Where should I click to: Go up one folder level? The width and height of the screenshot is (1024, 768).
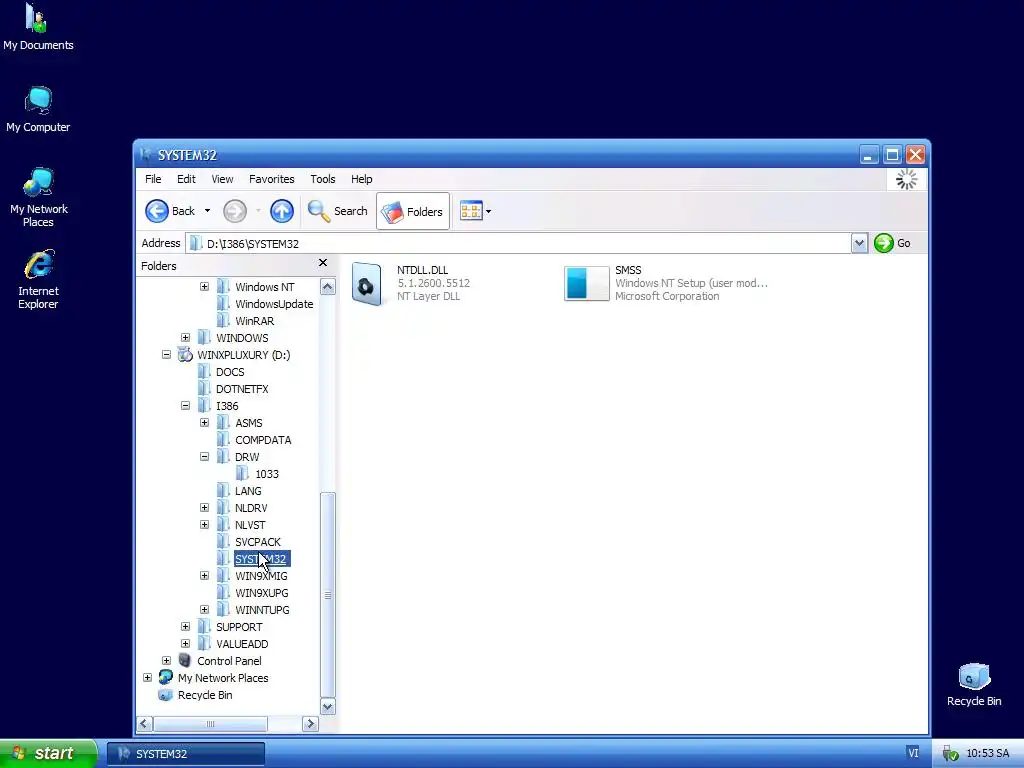tap(281, 211)
